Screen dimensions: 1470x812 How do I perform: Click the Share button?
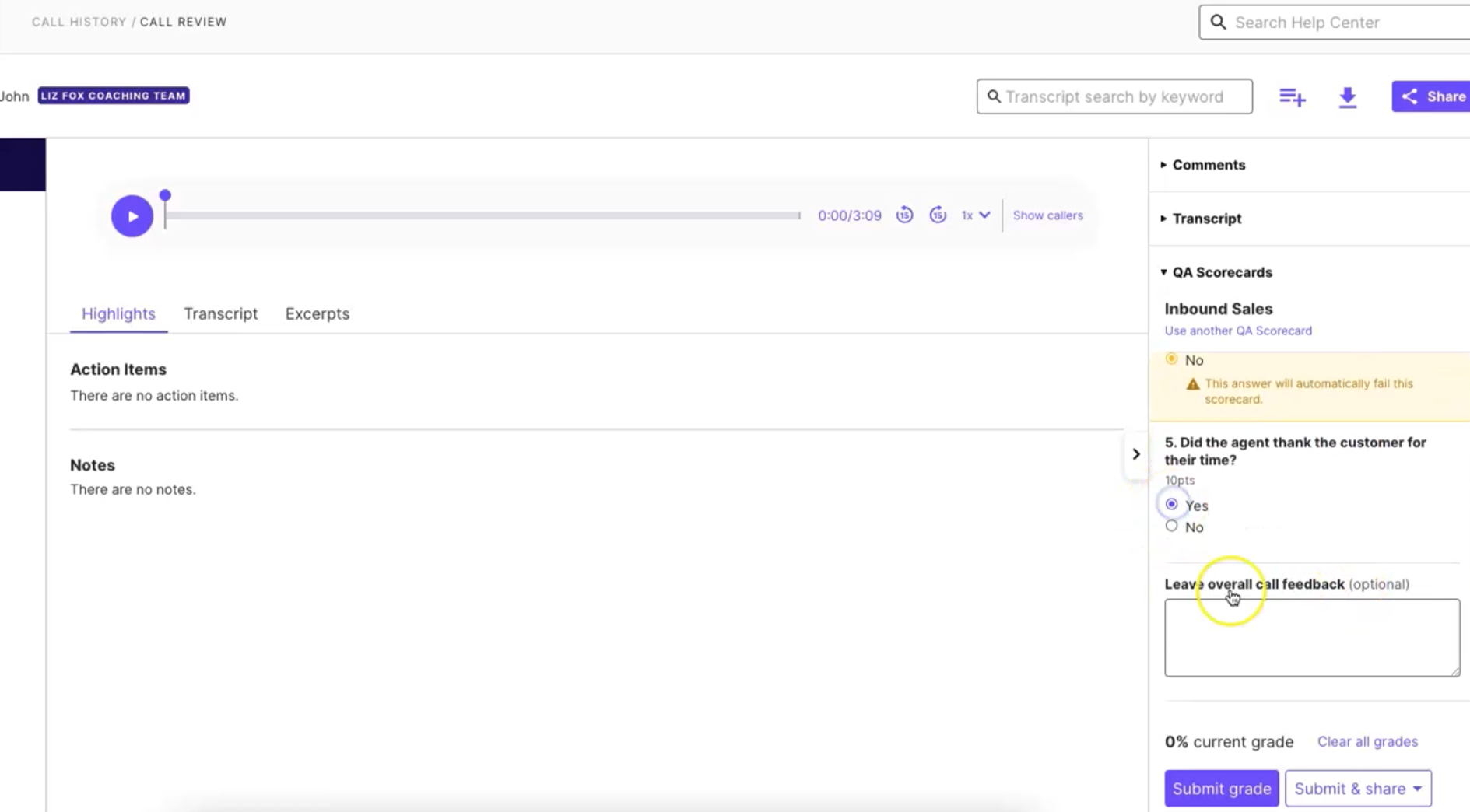tap(1430, 96)
